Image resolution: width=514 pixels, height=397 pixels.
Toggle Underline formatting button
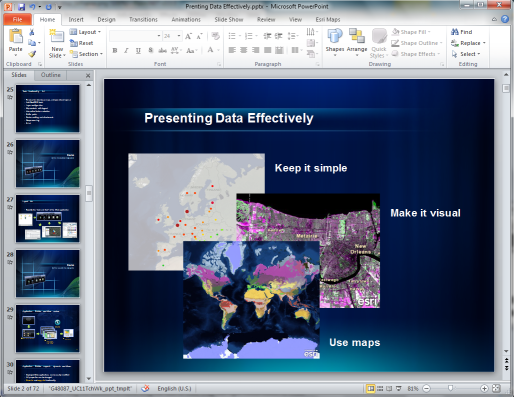pyautogui.click(x=138, y=51)
